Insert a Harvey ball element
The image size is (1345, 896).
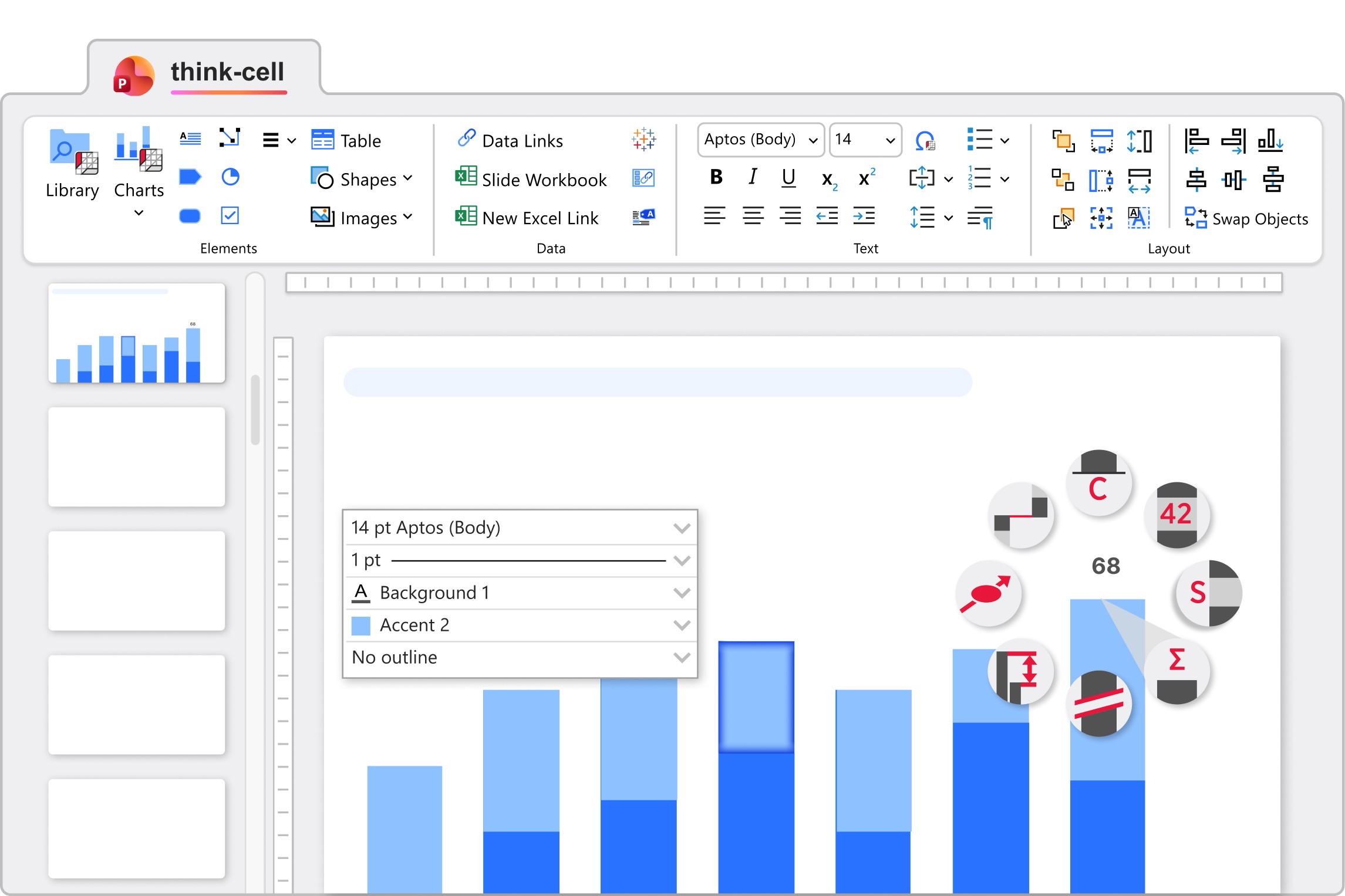click(230, 177)
